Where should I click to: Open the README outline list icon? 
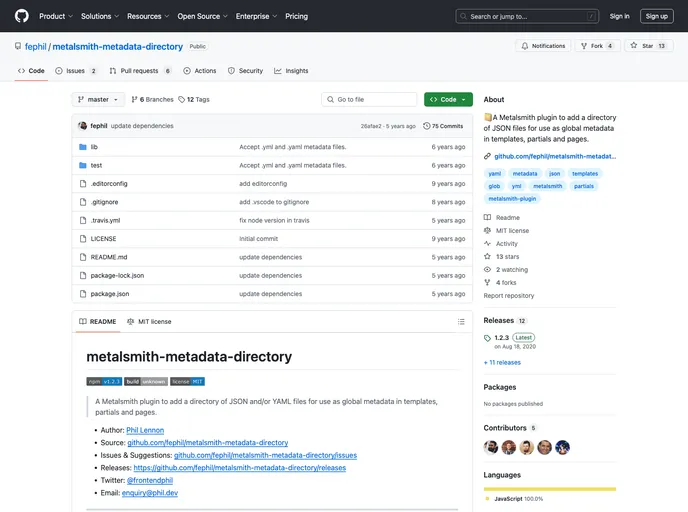(461, 322)
